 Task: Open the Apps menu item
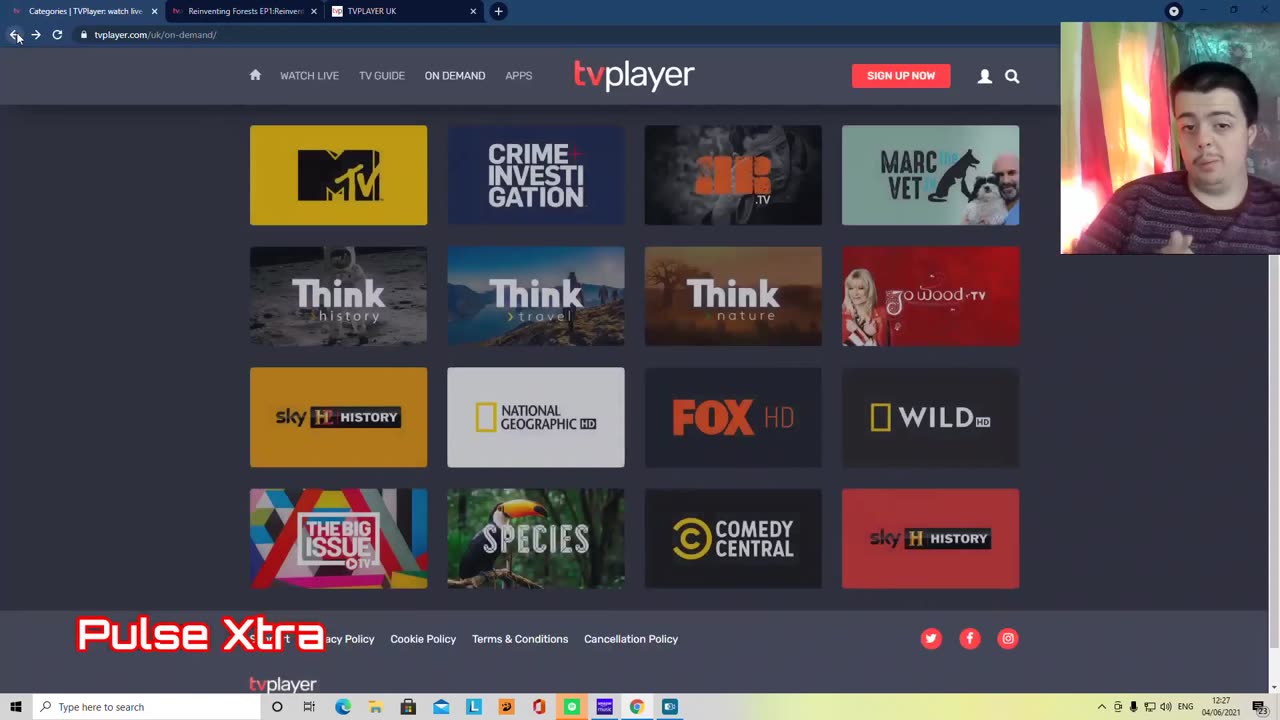519,76
